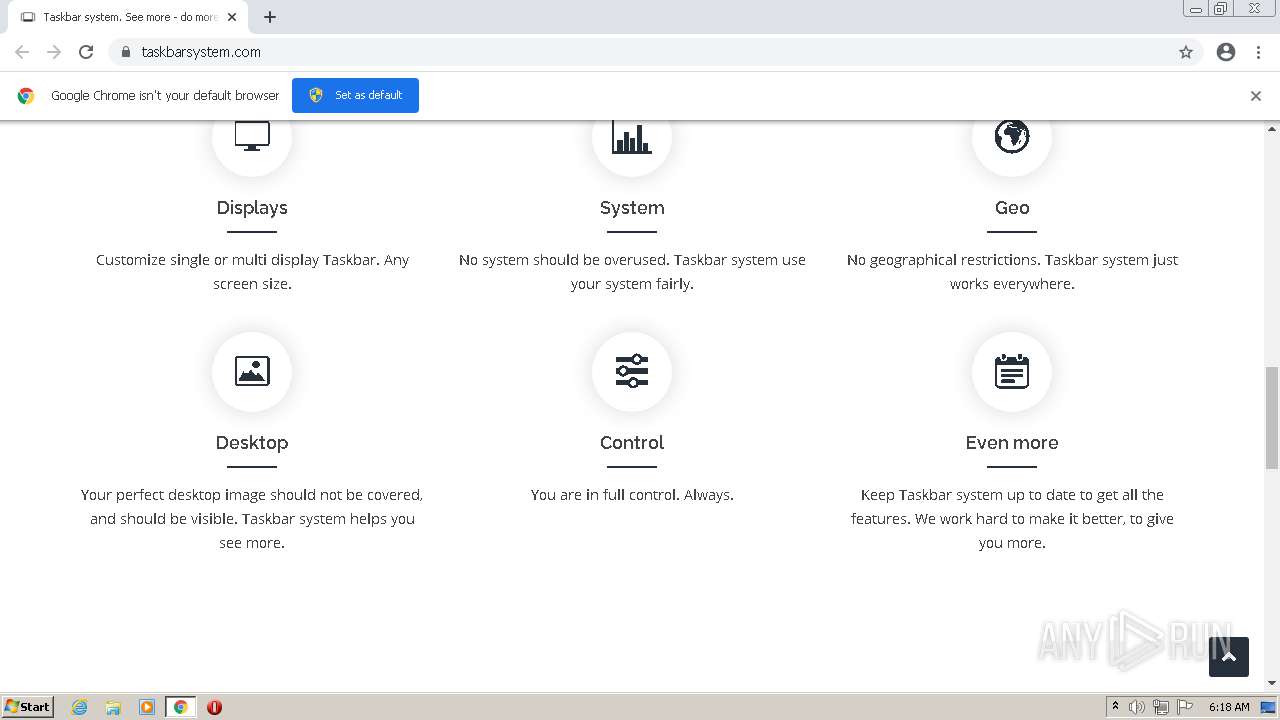1280x720 pixels.
Task: Click the Show desktop tray icon
Action: click(x=1270, y=707)
